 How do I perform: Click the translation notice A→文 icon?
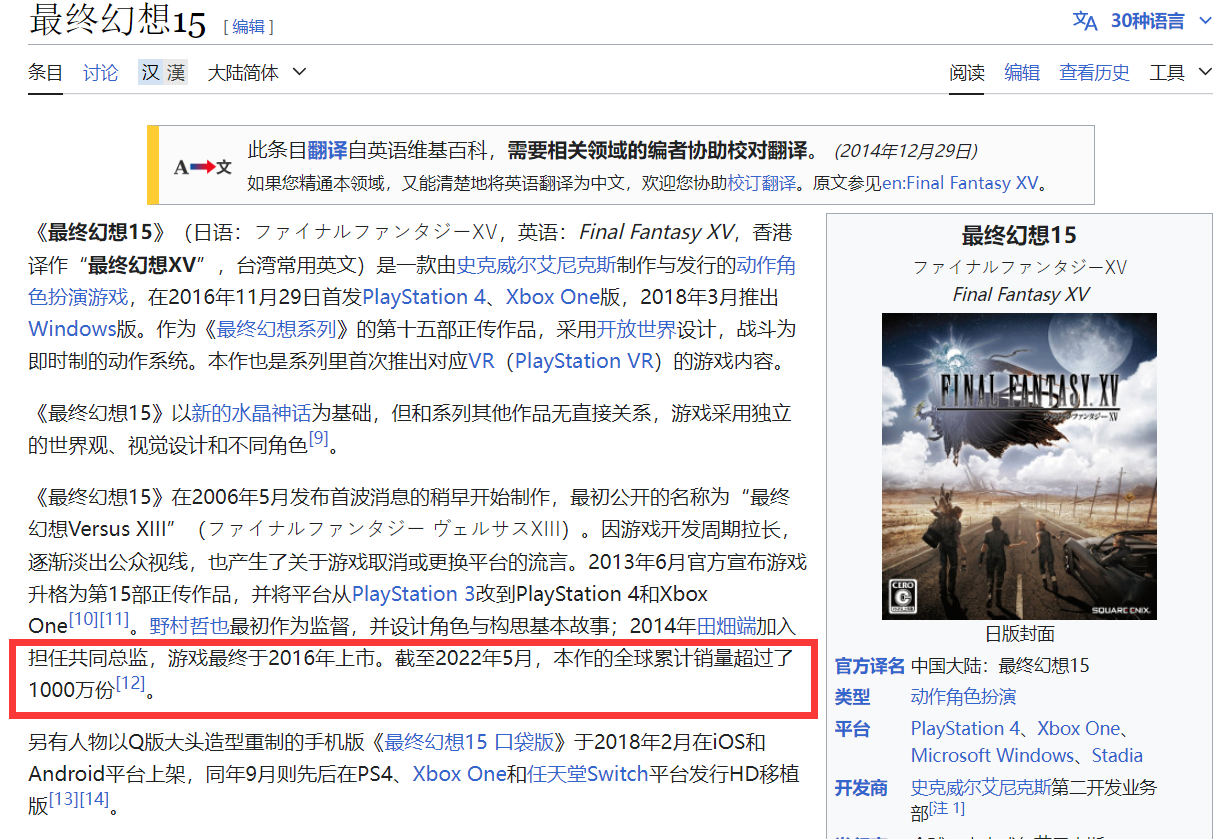(x=202, y=166)
